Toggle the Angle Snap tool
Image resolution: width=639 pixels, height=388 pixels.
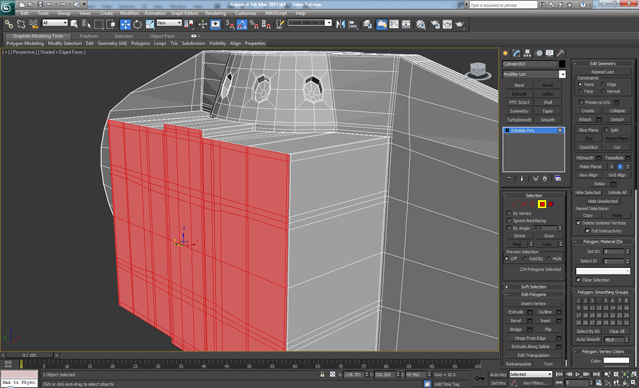(242, 24)
